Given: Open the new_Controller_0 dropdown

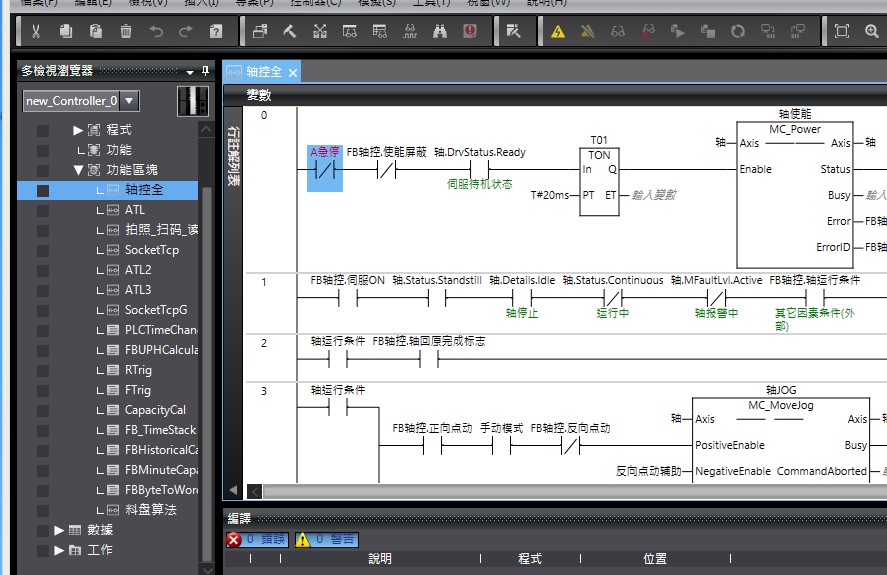Looking at the screenshot, I should [x=130, y=101].
